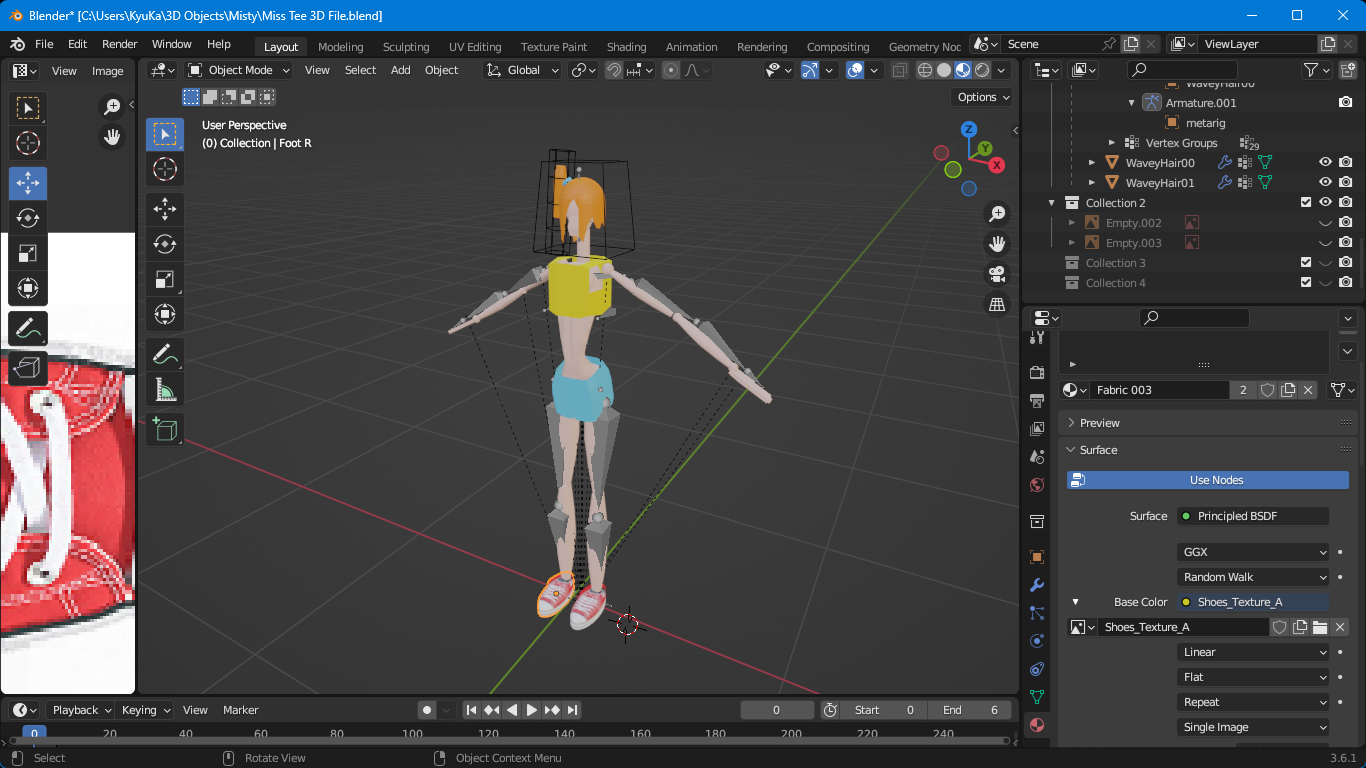This screenshot has height=768, width=1366.
Task: Select the Add Cube tool in 3D viewport
Action: (x=165, y=430)
